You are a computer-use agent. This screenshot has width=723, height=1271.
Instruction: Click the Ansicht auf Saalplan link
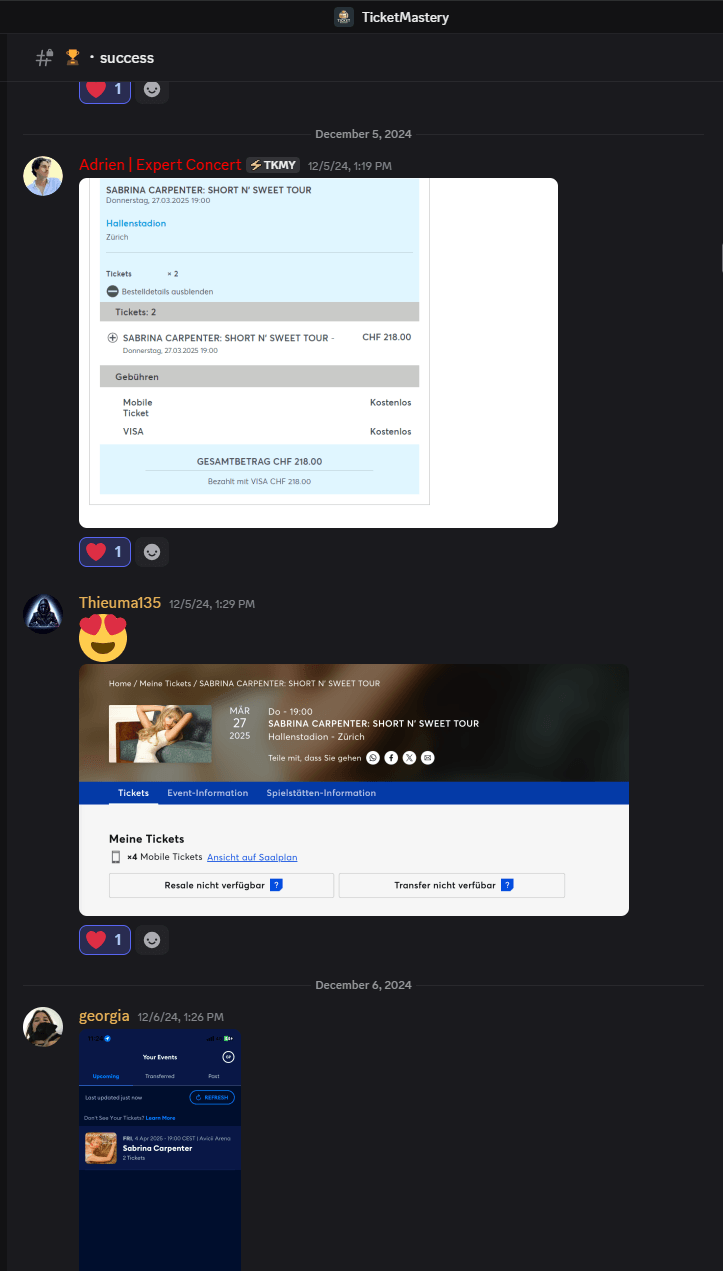click(x=252, y=857)
